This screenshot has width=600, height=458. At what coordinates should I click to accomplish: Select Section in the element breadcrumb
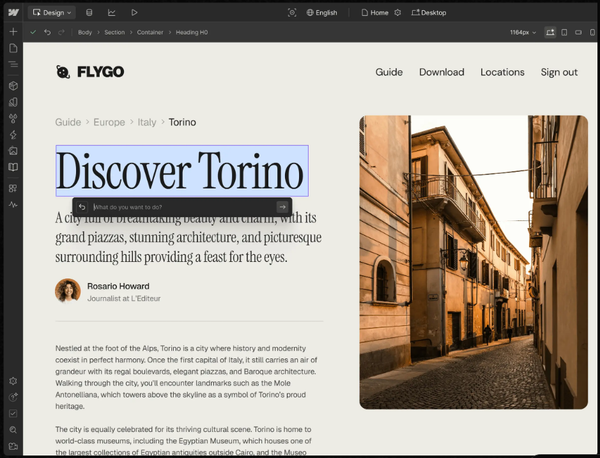click(x=115, y=33)
